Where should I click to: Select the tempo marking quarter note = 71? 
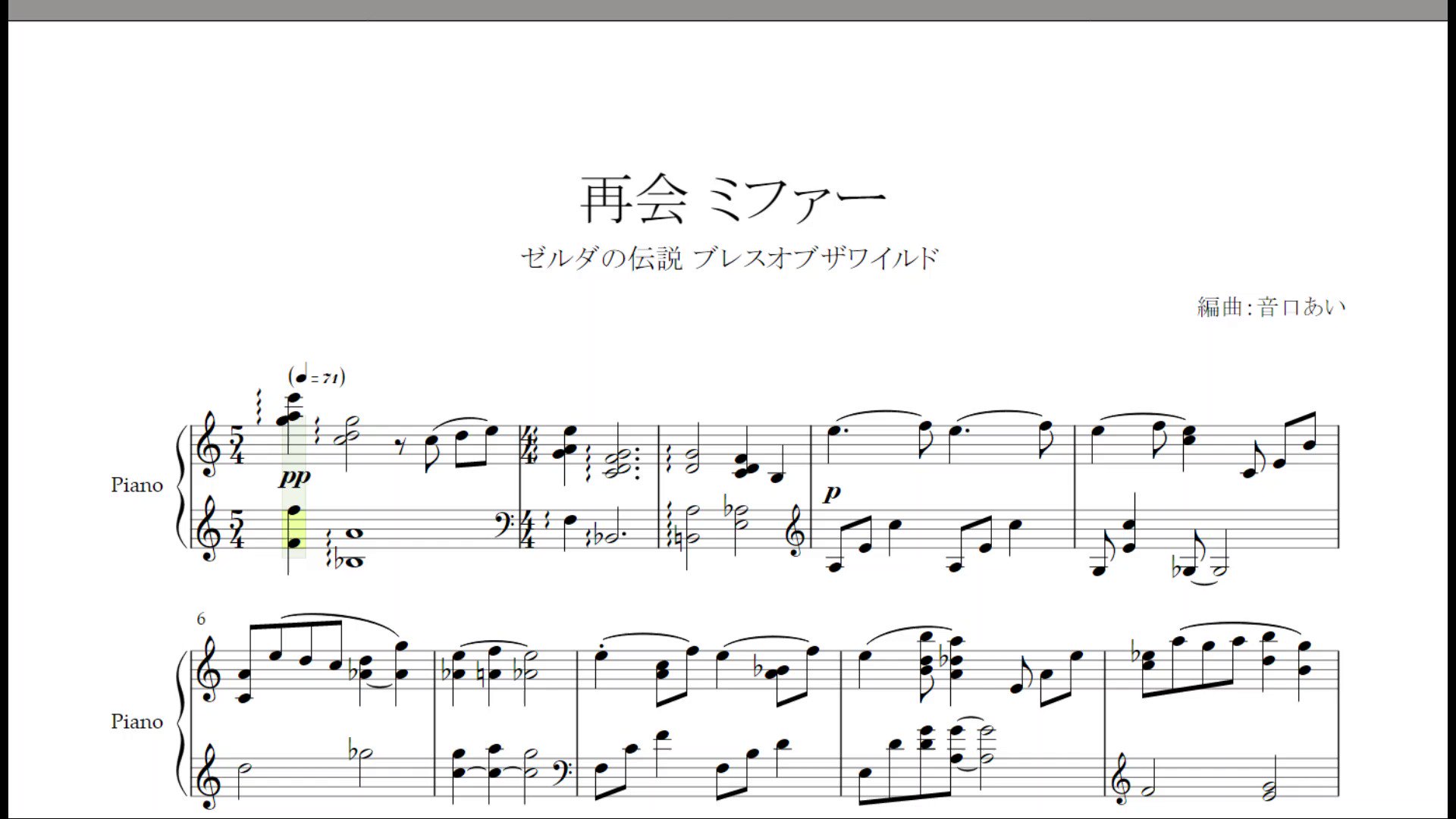317,375
